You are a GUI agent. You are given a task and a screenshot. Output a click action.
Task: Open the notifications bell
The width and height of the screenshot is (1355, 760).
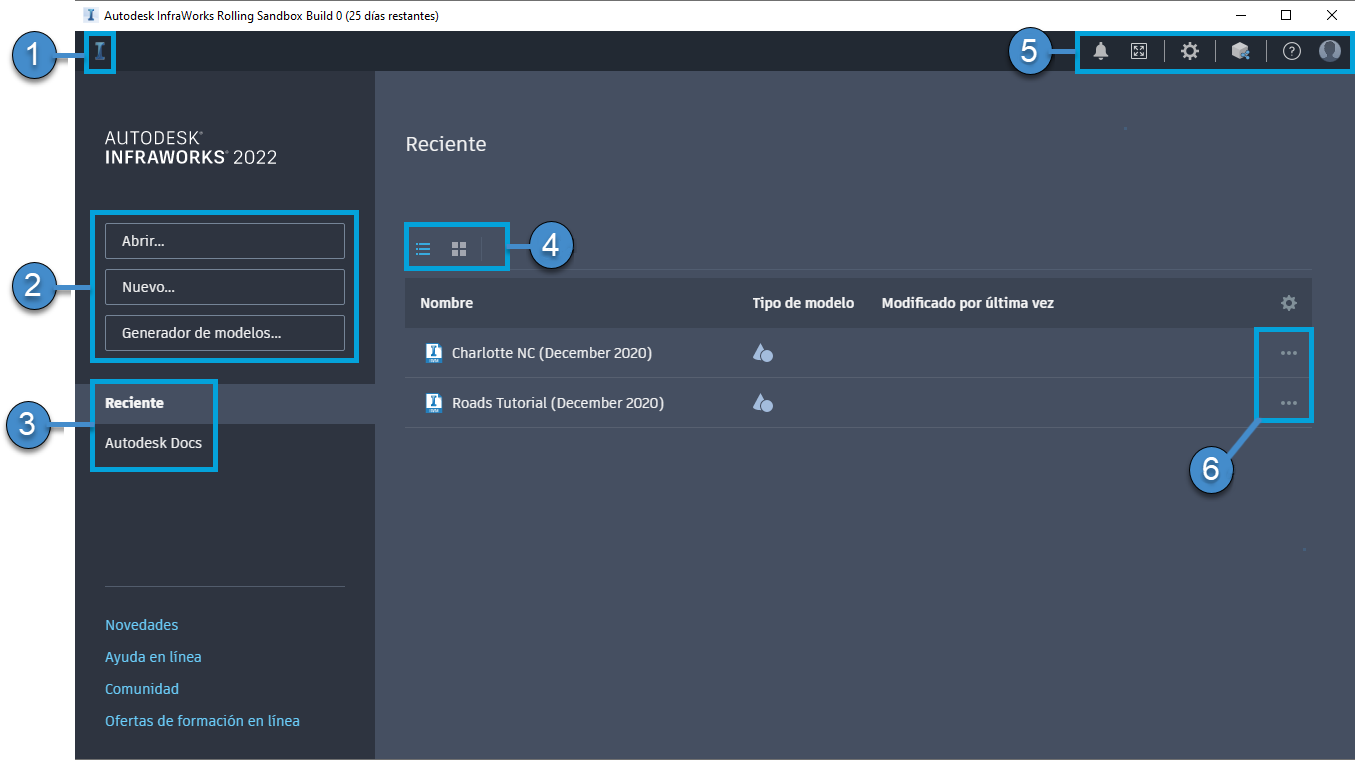[1101, 51]
